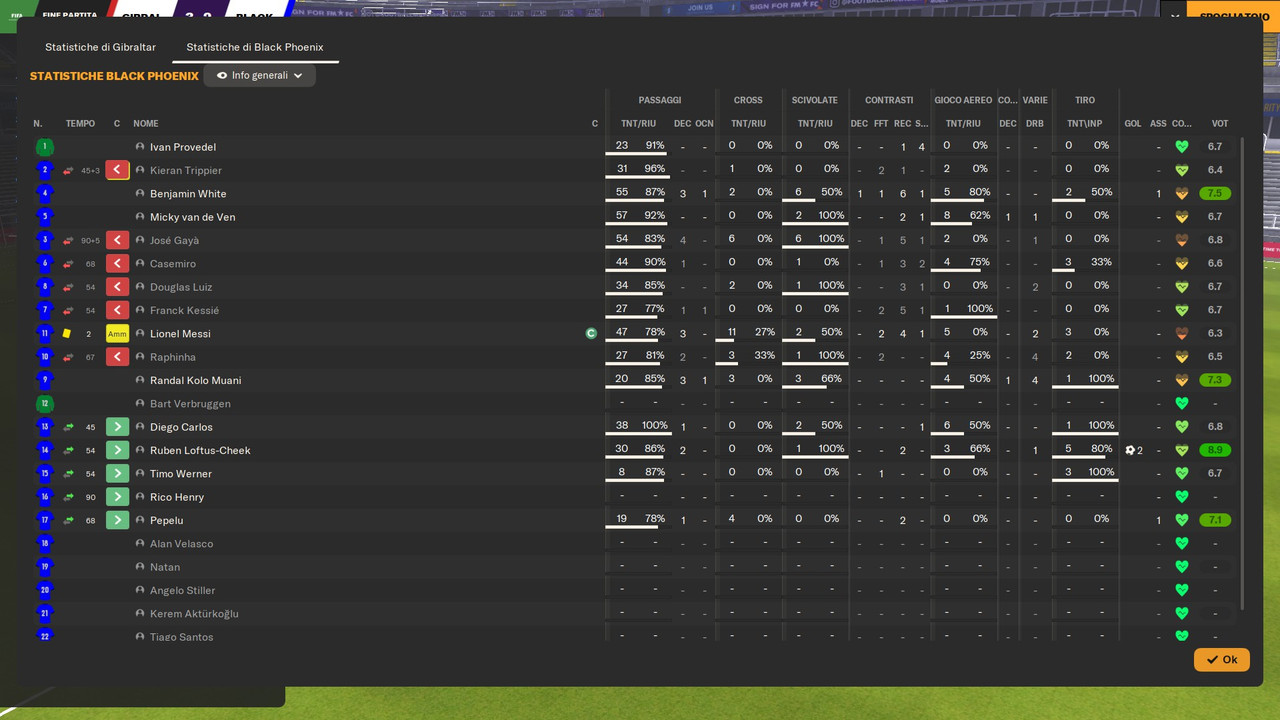
Task: Click Ivan Provedel's green number 1 shirt icon
Action: click(x=44, y=147)
